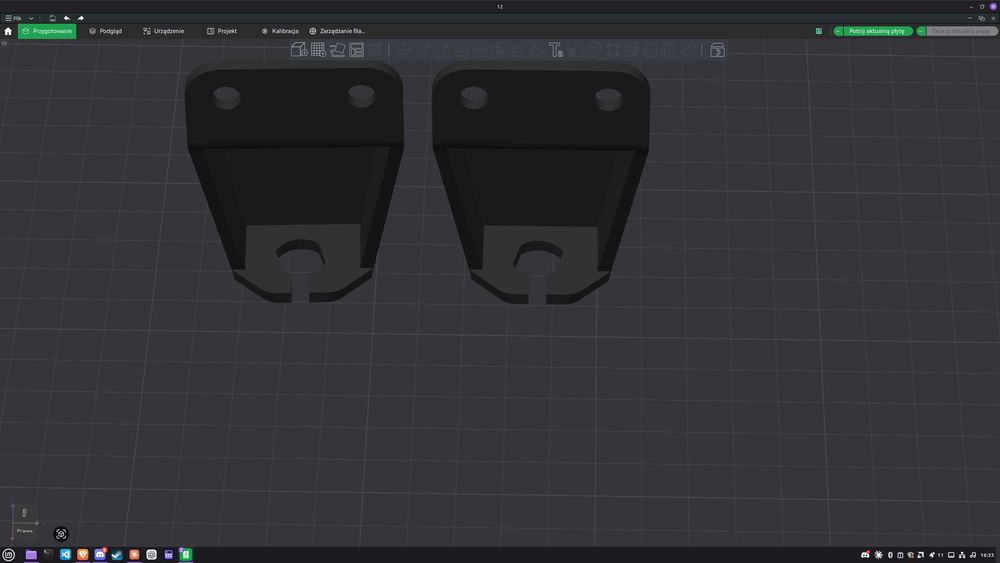Click the green icon left of Potnij button

819,31
